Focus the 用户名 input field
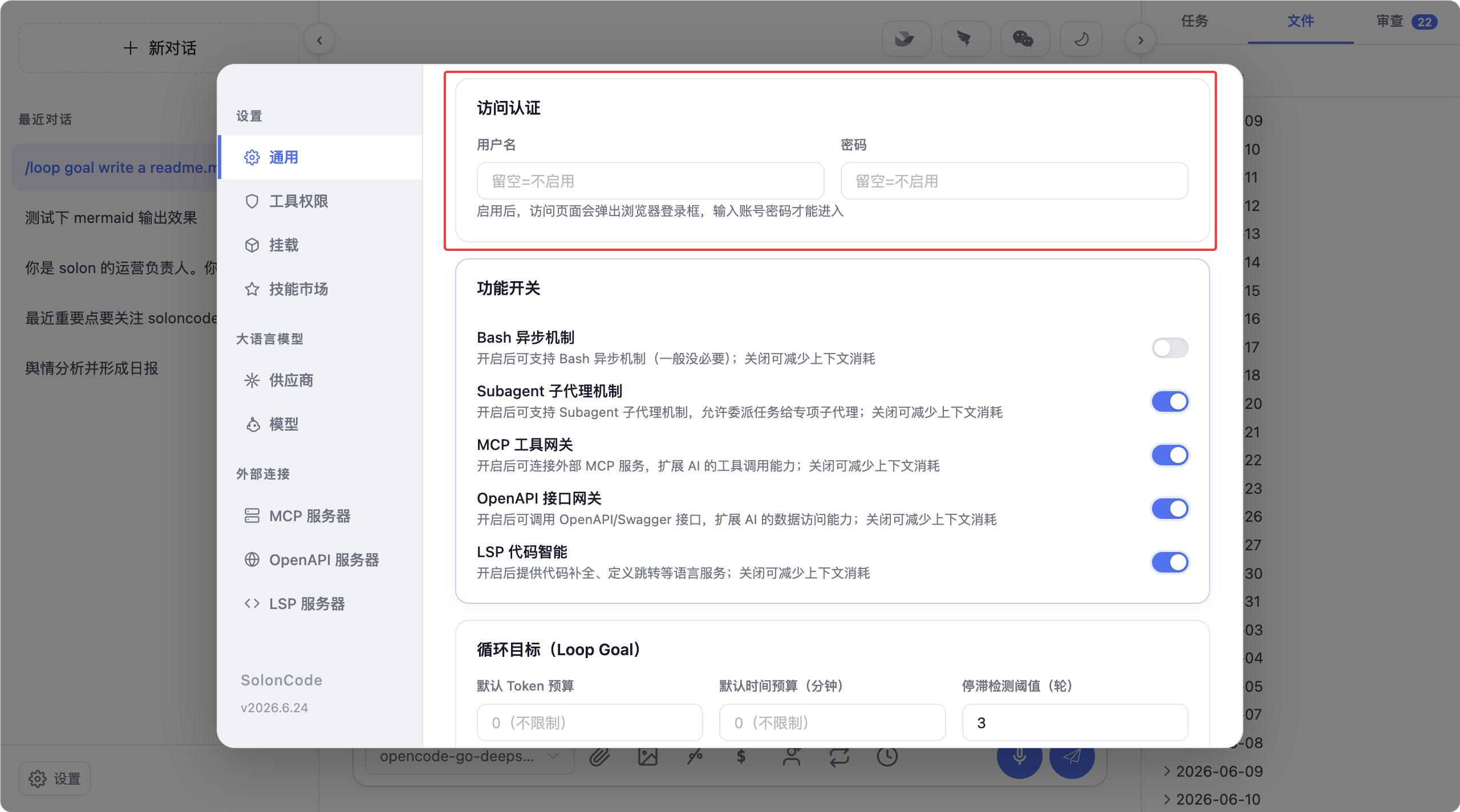1460x812 pixels. pyautogui.click(x=650, y=181)
